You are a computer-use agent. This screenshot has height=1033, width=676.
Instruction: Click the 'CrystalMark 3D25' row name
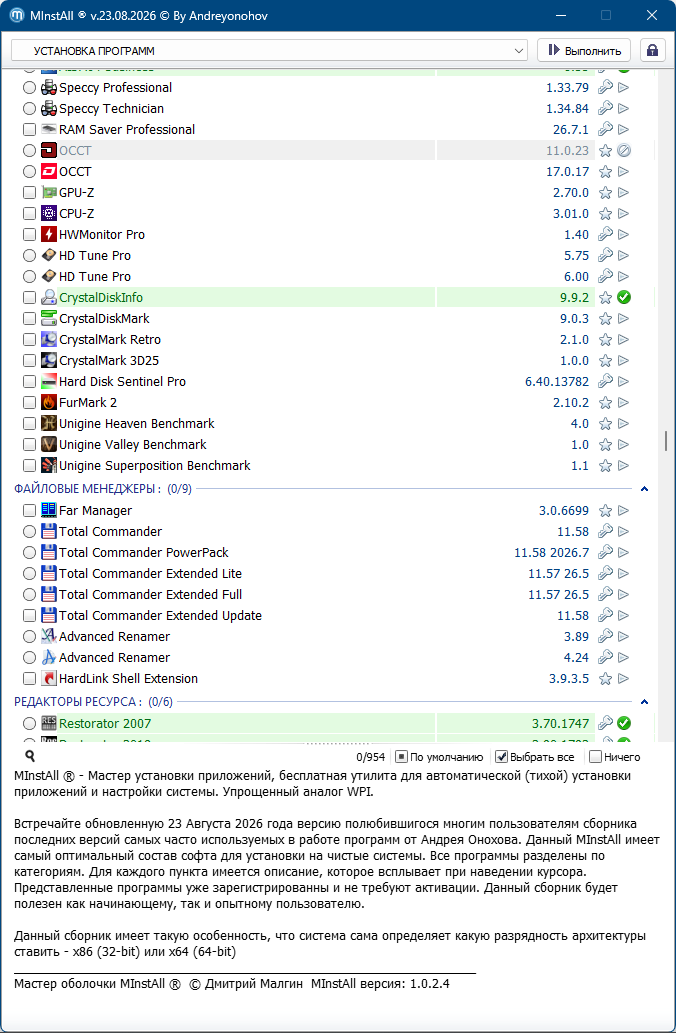point(109,360)
